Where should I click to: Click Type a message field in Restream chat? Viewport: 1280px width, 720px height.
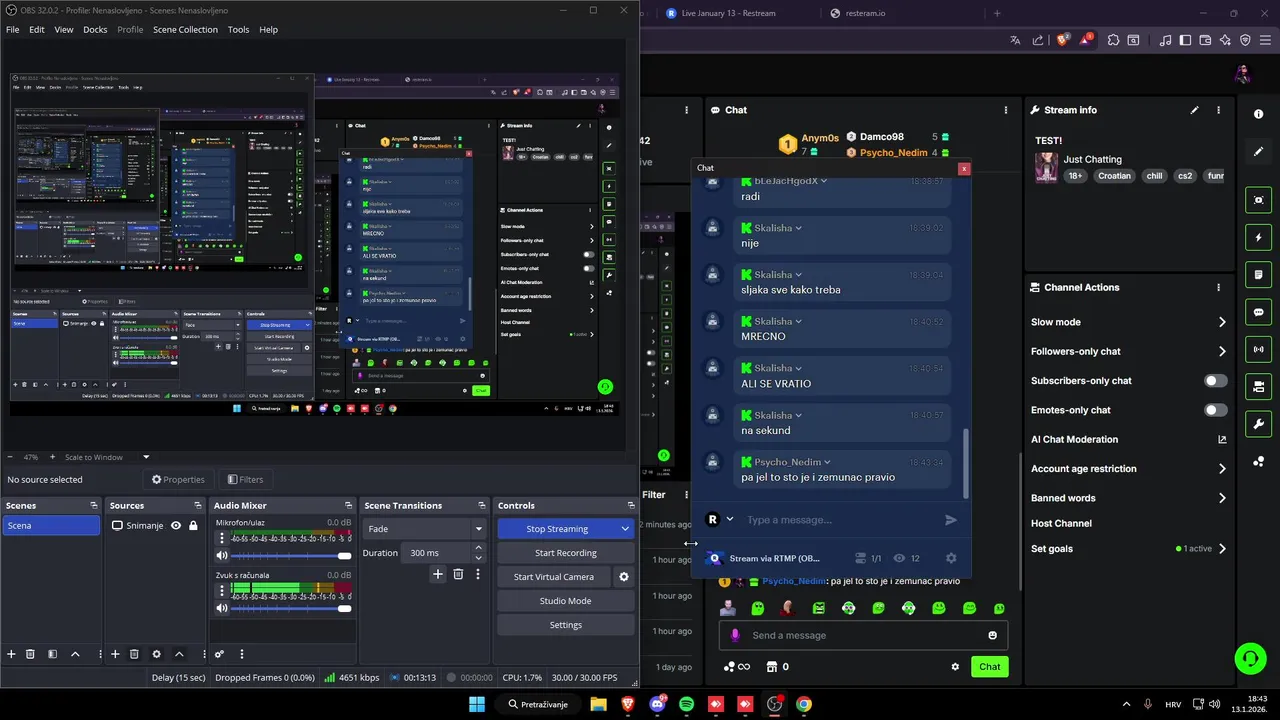pyautogui.click(x=838, y=520)
